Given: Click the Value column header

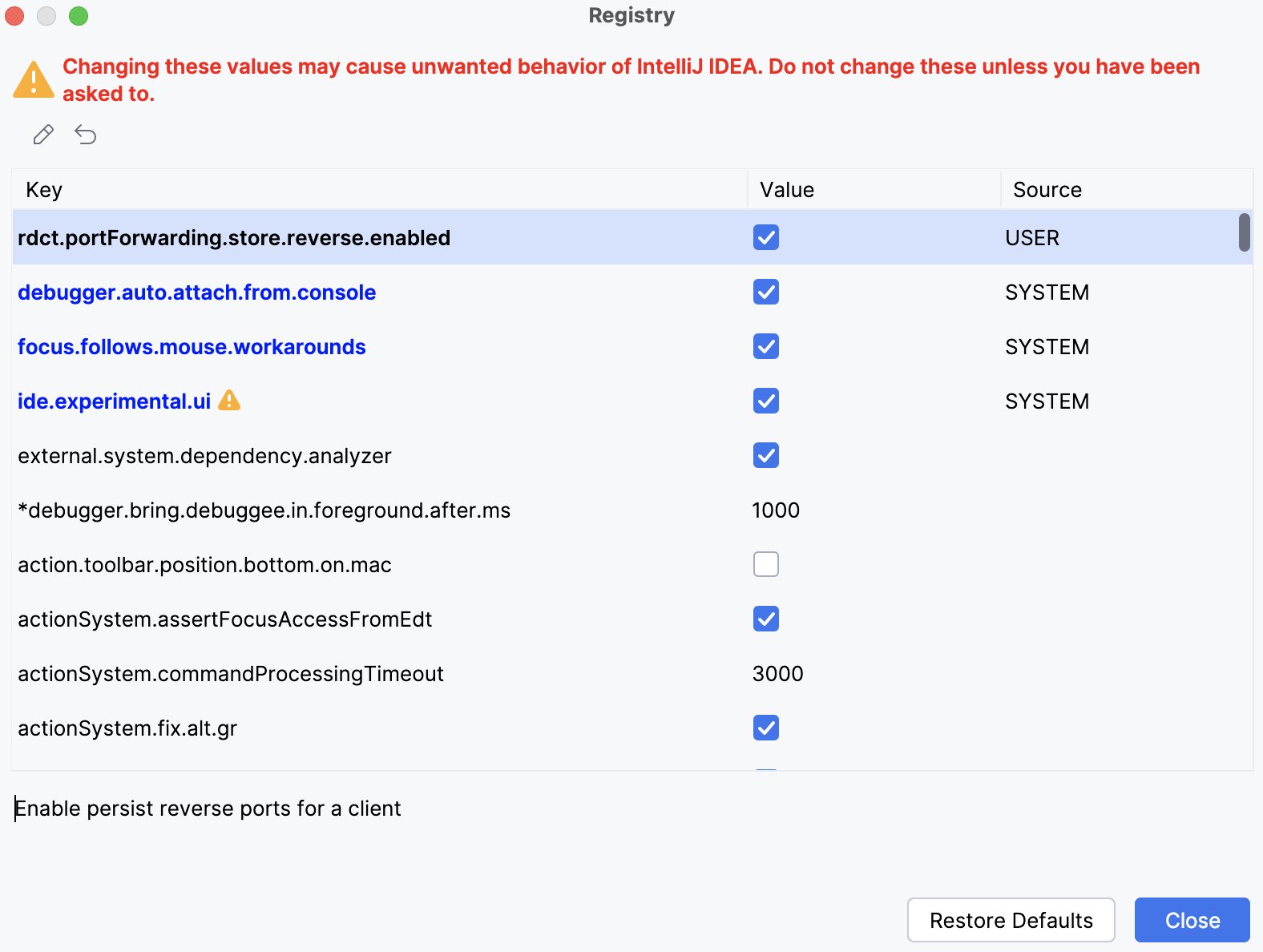Looking at the screenshot, I should 787,190.
